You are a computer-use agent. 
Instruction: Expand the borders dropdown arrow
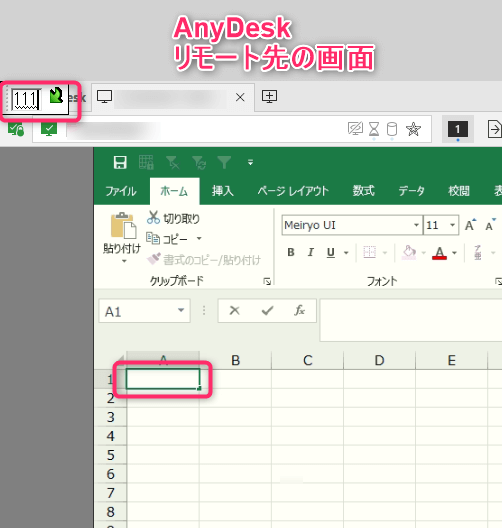pyautogui.click(x=385, y=253)
